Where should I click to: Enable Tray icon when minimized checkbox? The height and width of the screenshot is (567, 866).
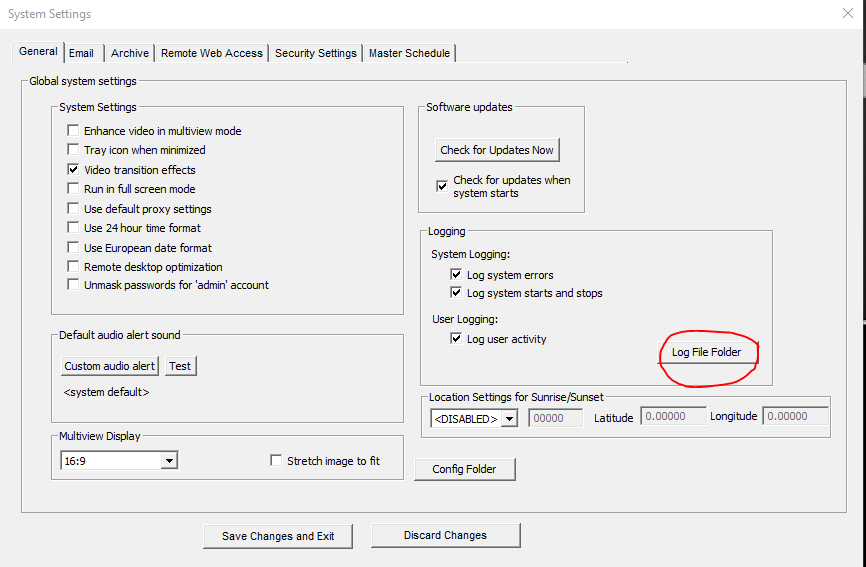point(73,150)
